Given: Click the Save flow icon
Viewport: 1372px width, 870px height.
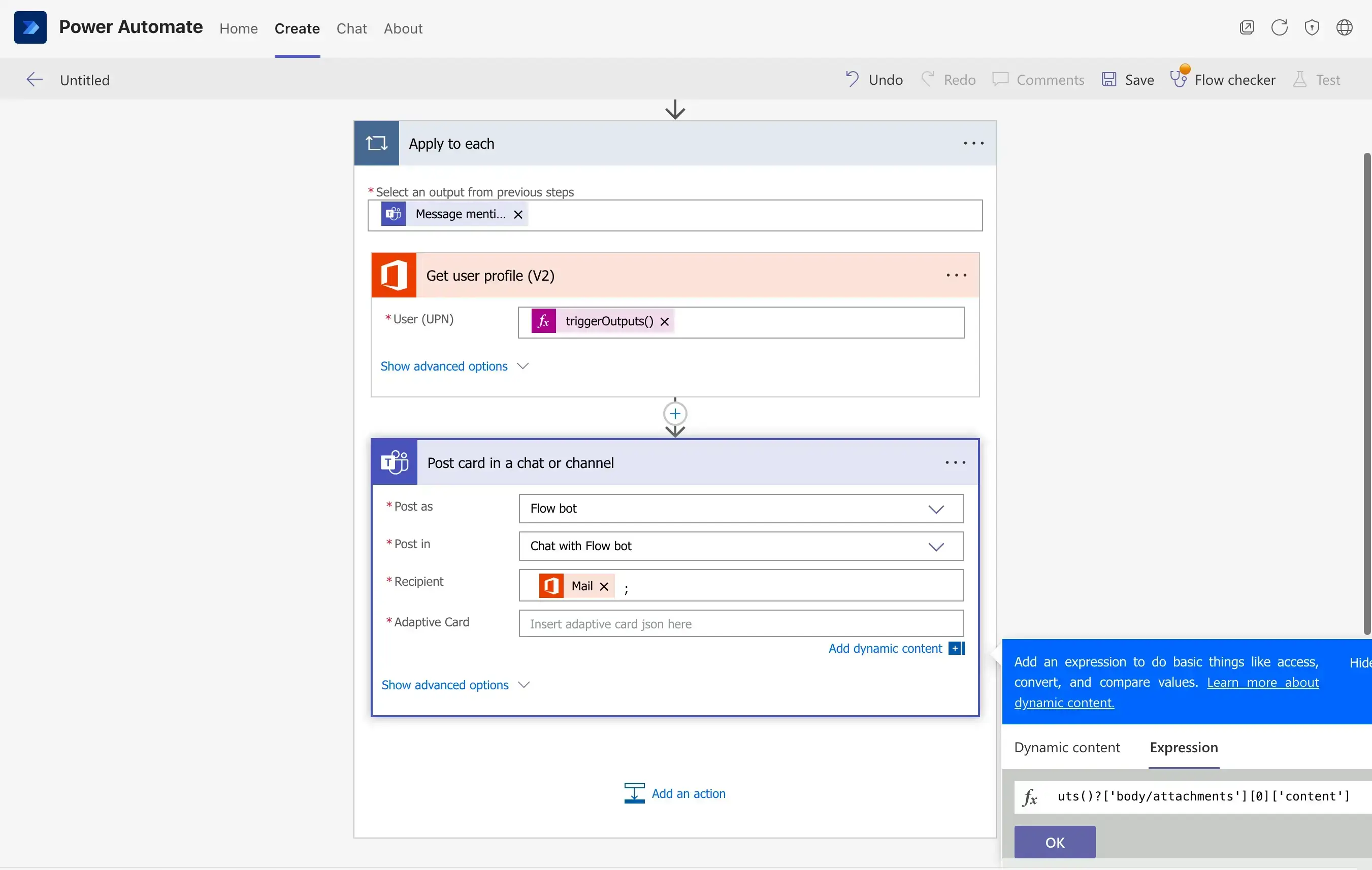Looking at the screenshot, I should (1108, 79).
